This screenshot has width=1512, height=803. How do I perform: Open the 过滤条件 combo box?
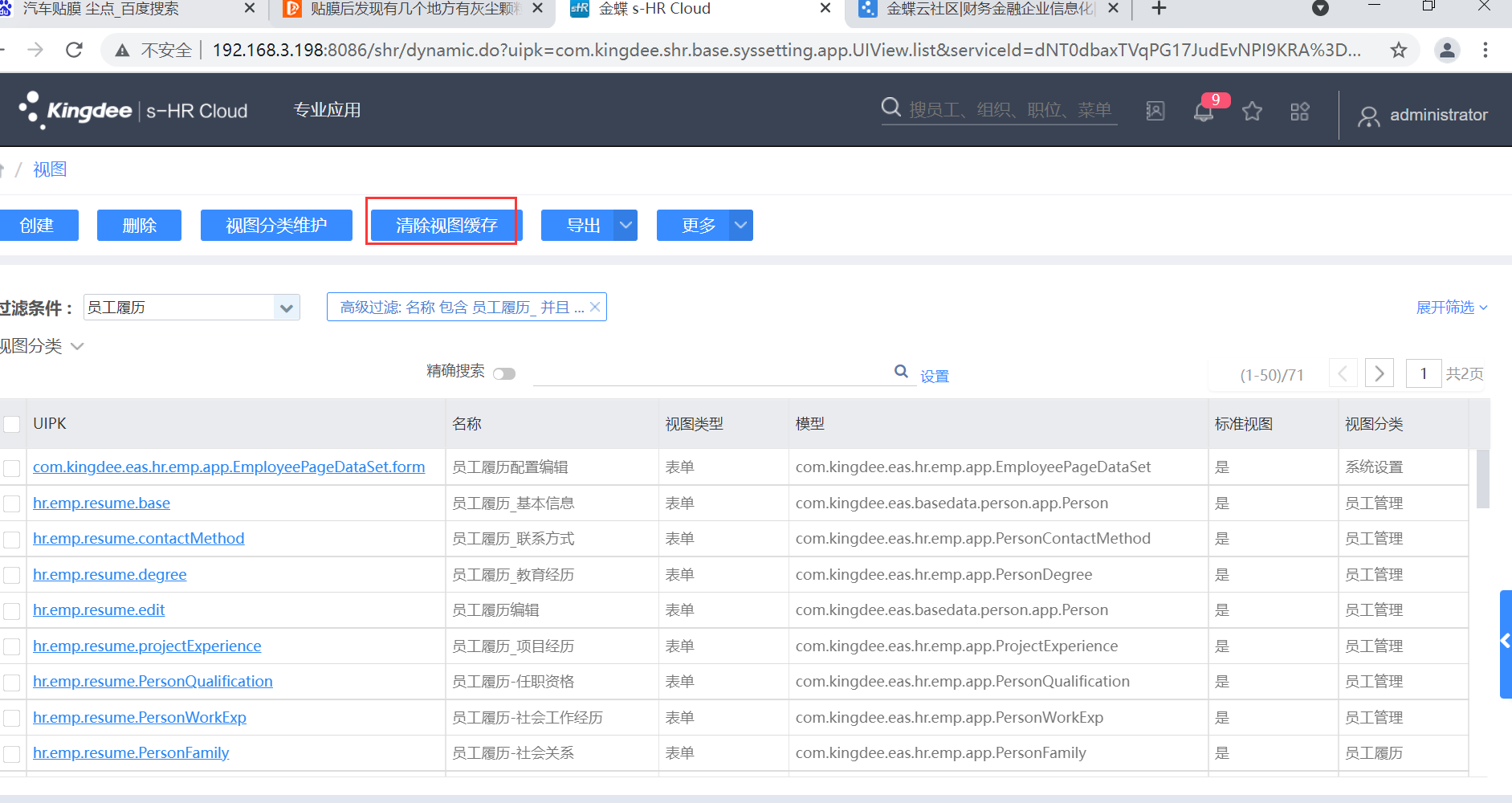tap(192, 308)
